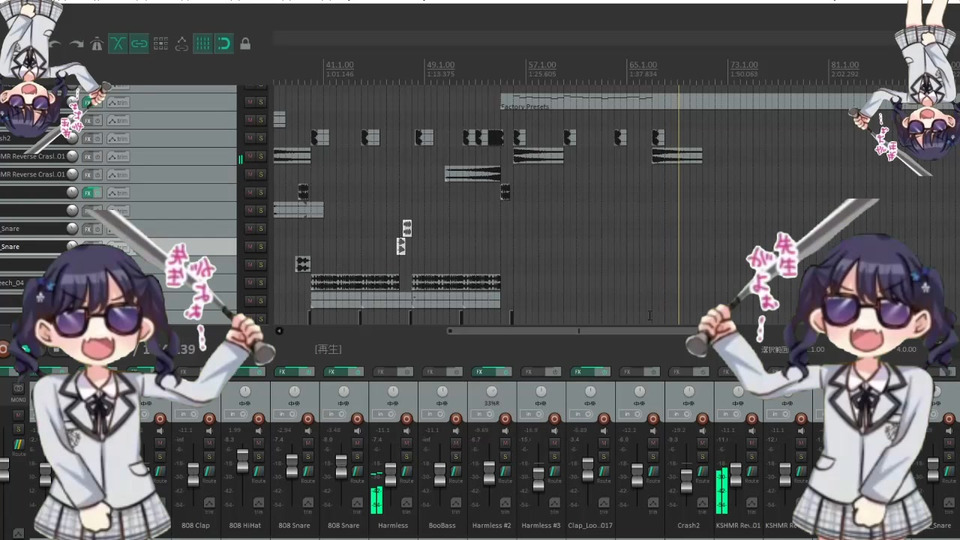Click the 57.1.00 marker on the timeline ruler
The width and height of the screenshot is (960, 540).
(x=542, y=64)
